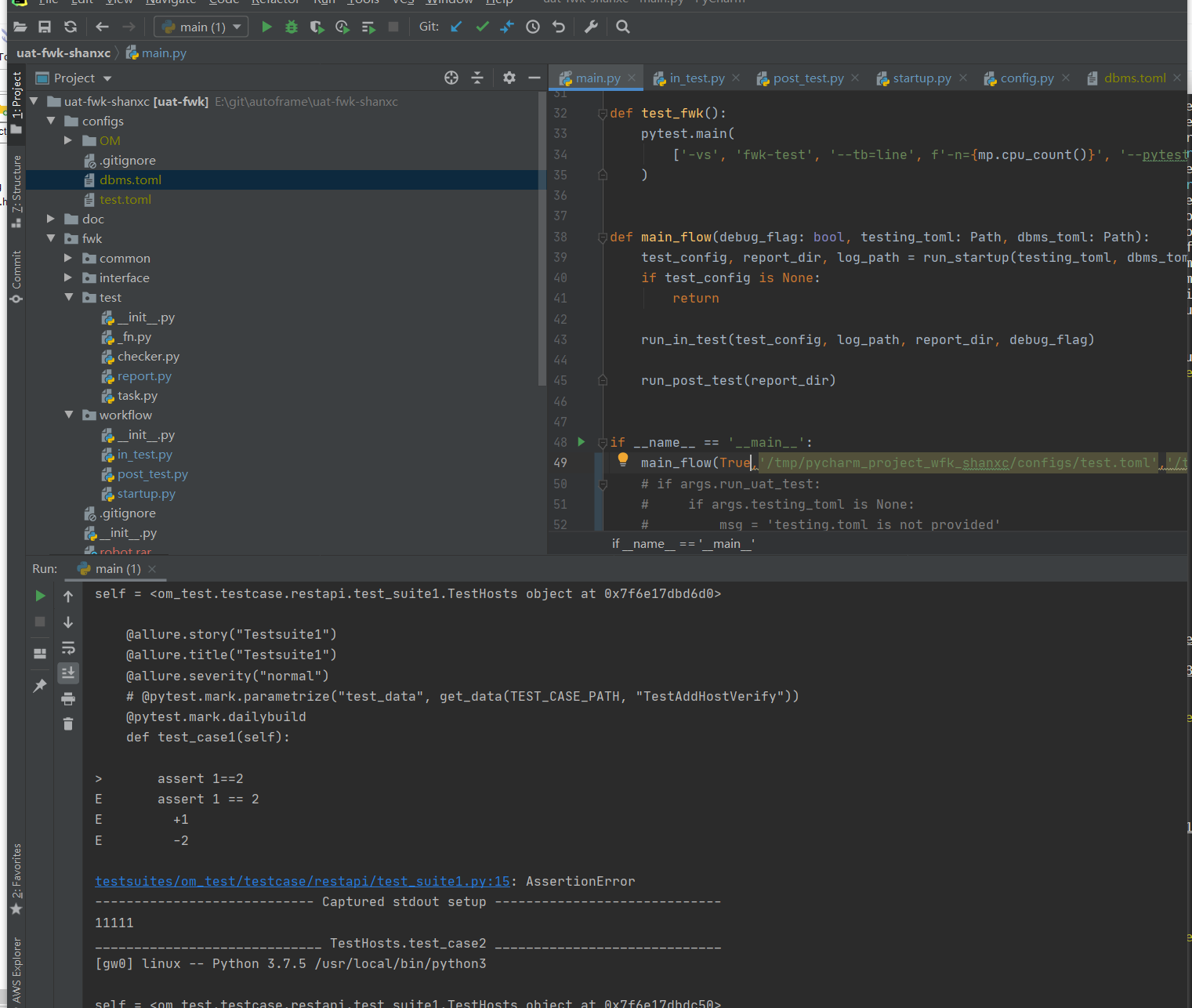The width and height of the screenshot is (1192, 1008).
Task: Toggle soft-wrap icon in Run panel
Action: click(x=68, y=647)
